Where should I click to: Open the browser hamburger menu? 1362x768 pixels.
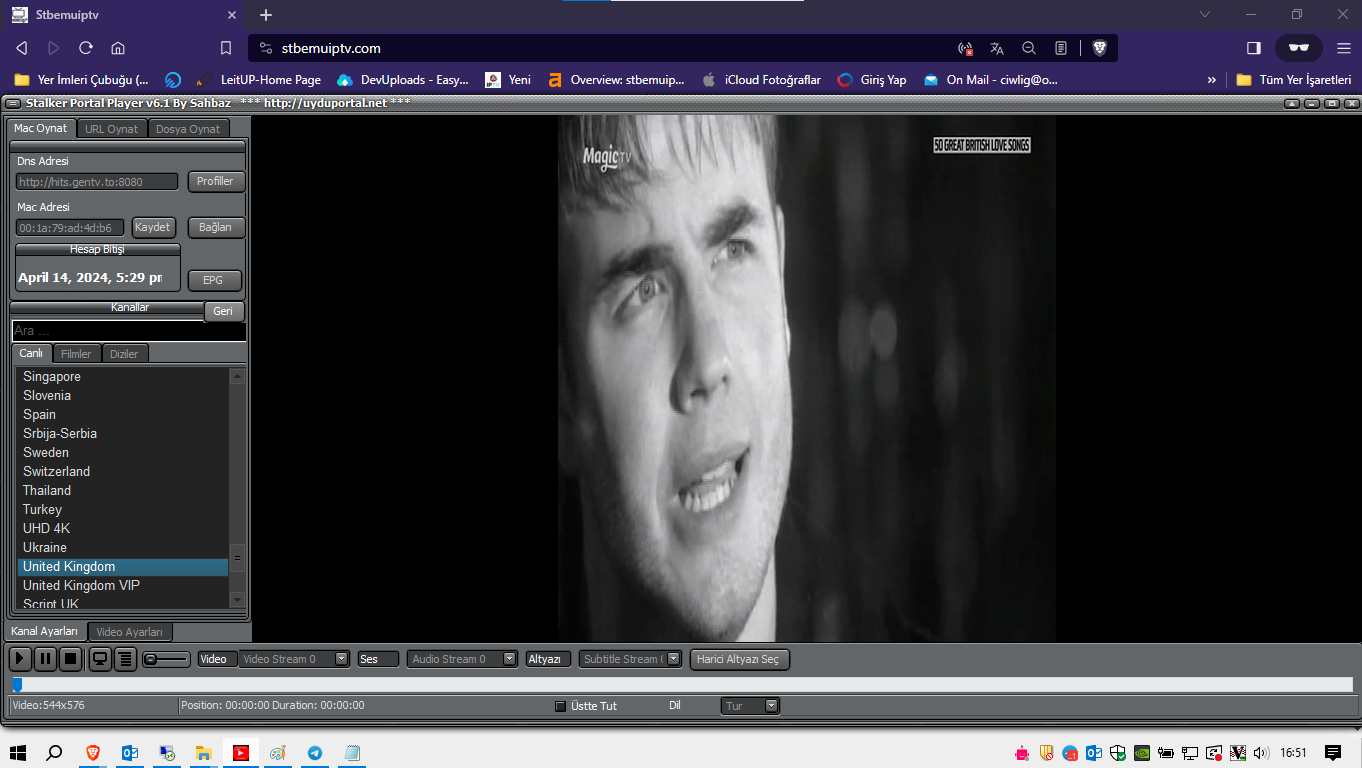click(1343, 48)
